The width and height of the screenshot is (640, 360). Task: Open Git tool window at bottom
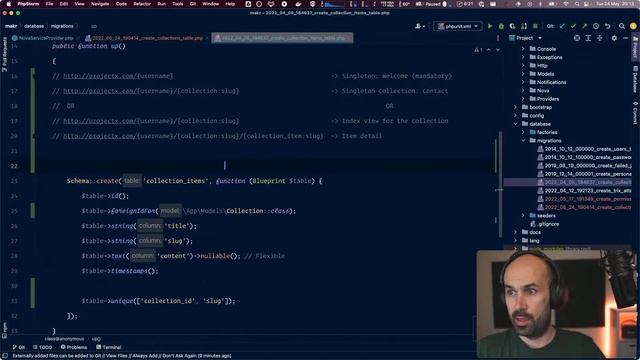[19, 347]
